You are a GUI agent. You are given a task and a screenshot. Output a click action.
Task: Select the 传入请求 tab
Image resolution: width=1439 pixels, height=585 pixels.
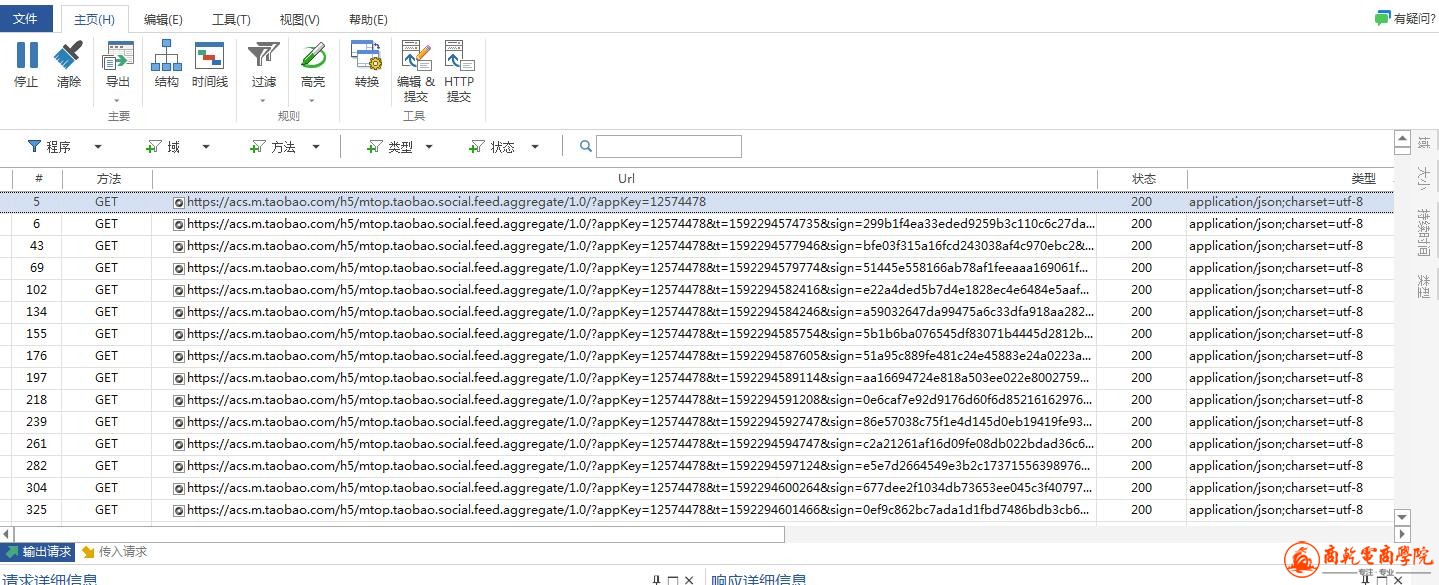coord(114,552)
